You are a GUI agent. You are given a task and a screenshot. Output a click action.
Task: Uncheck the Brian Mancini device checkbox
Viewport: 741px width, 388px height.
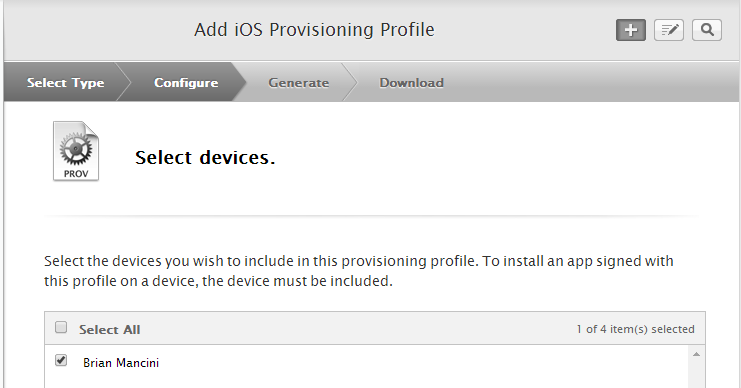coord(61,360)
